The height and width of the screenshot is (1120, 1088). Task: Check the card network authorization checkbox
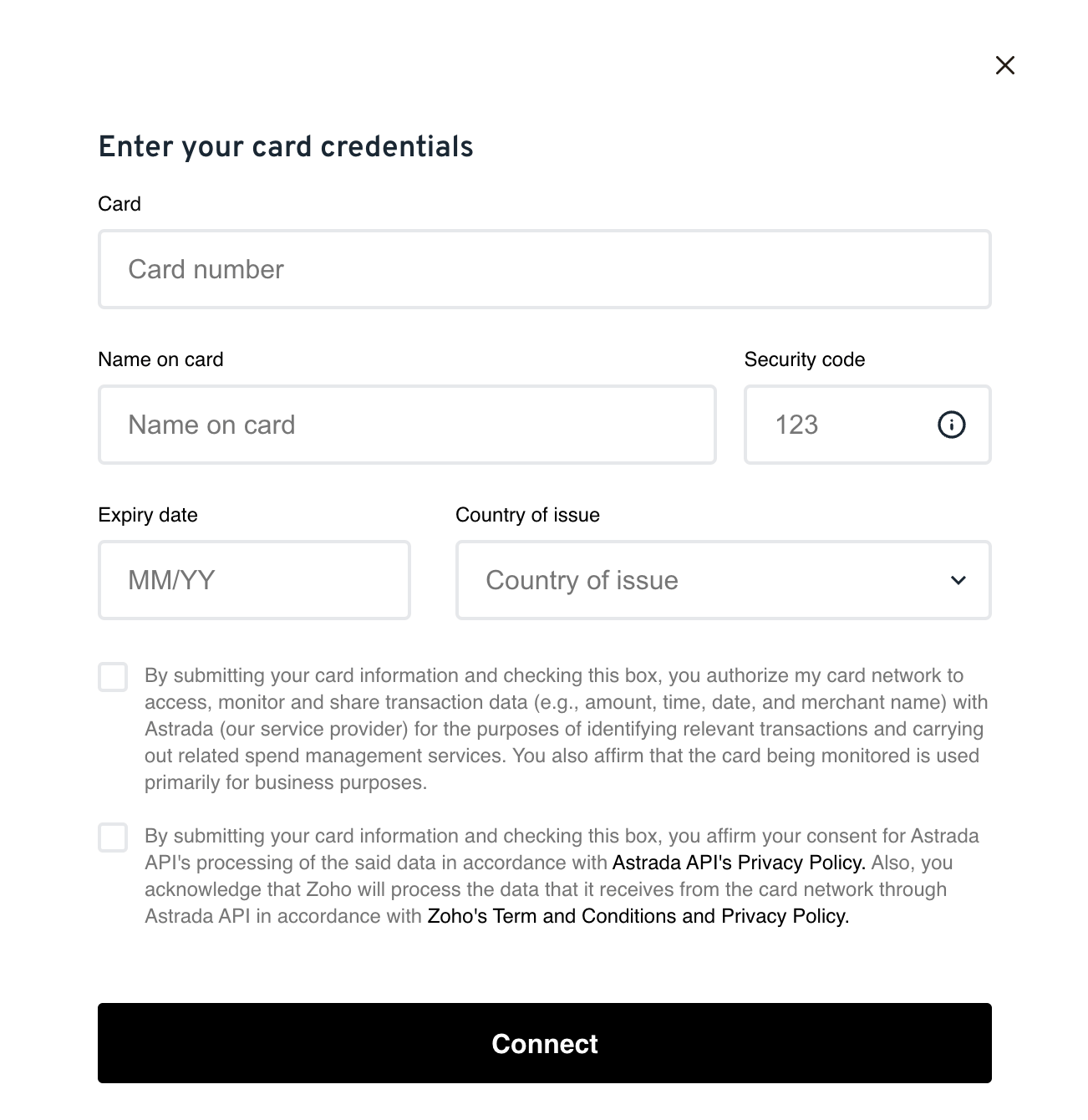[x=113, y=677]
